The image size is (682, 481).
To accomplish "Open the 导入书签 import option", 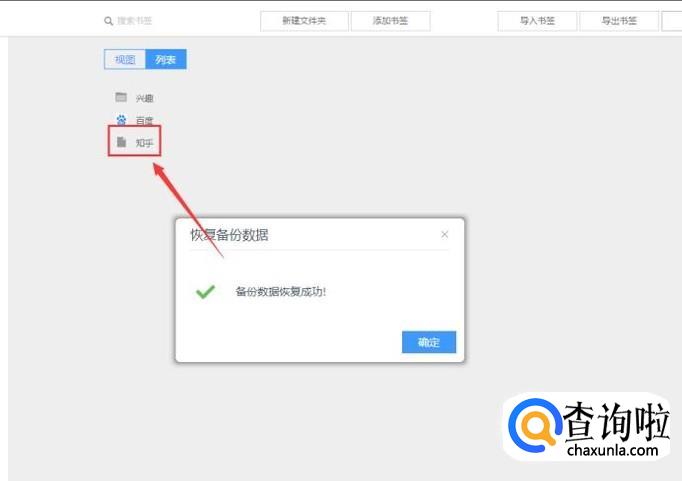I will (x=537, y=21).
